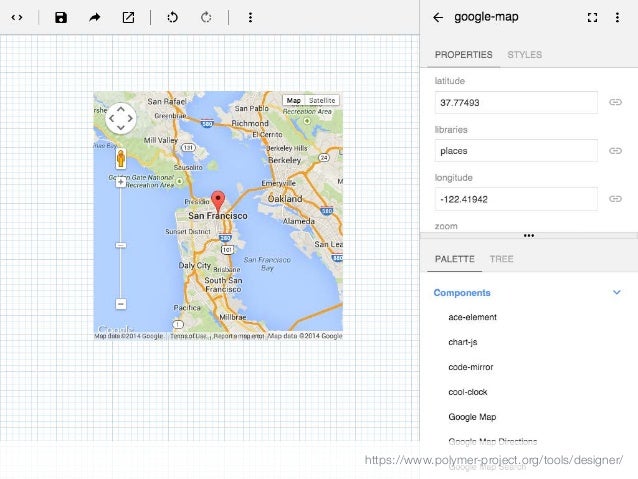Select the Street View pegman icon
638x479 pixels.
121,158
